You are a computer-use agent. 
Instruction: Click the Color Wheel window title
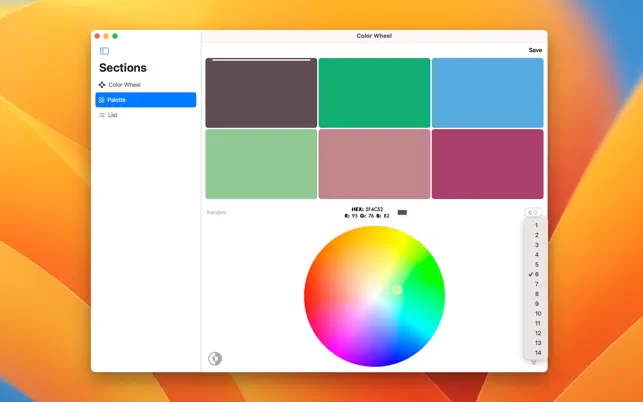[x=374, y=36]
